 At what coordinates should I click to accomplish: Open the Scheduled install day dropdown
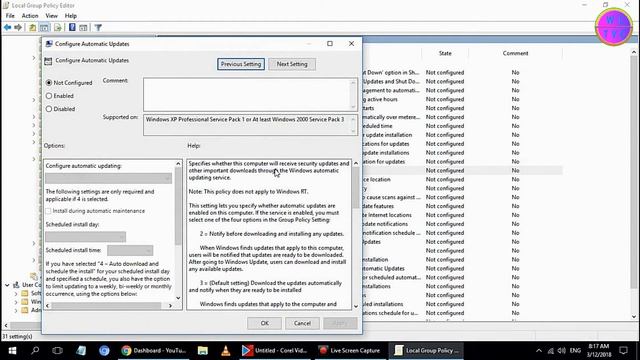coord(86,237)
